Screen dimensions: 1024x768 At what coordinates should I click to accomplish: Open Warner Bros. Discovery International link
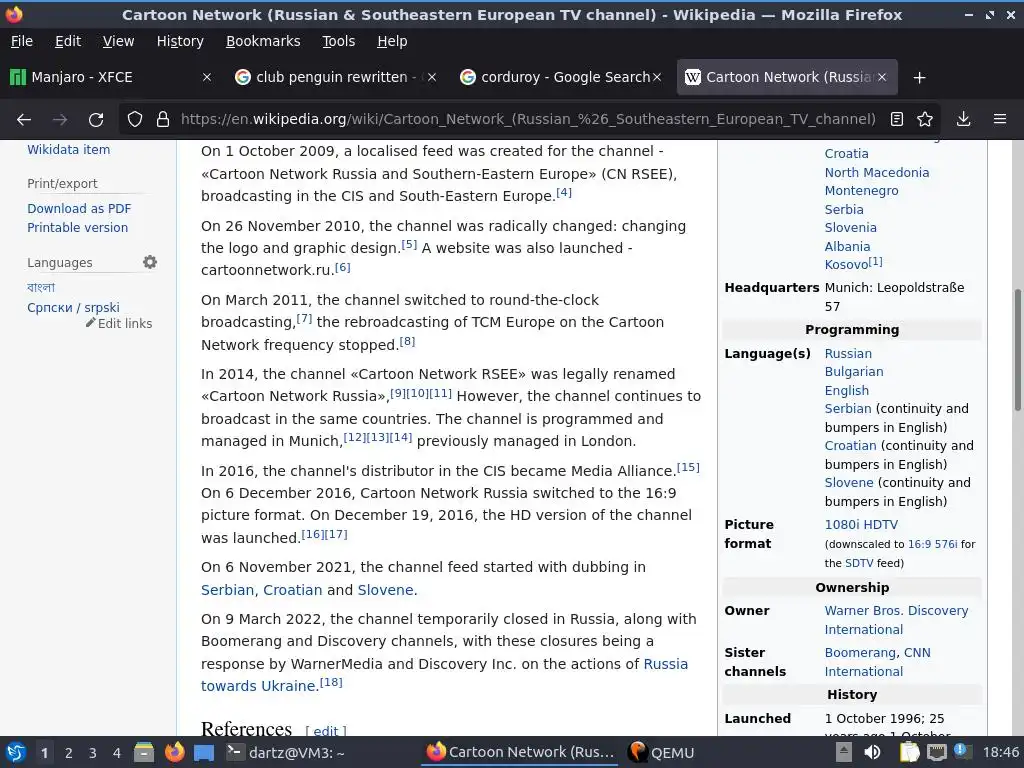point(896,620)
